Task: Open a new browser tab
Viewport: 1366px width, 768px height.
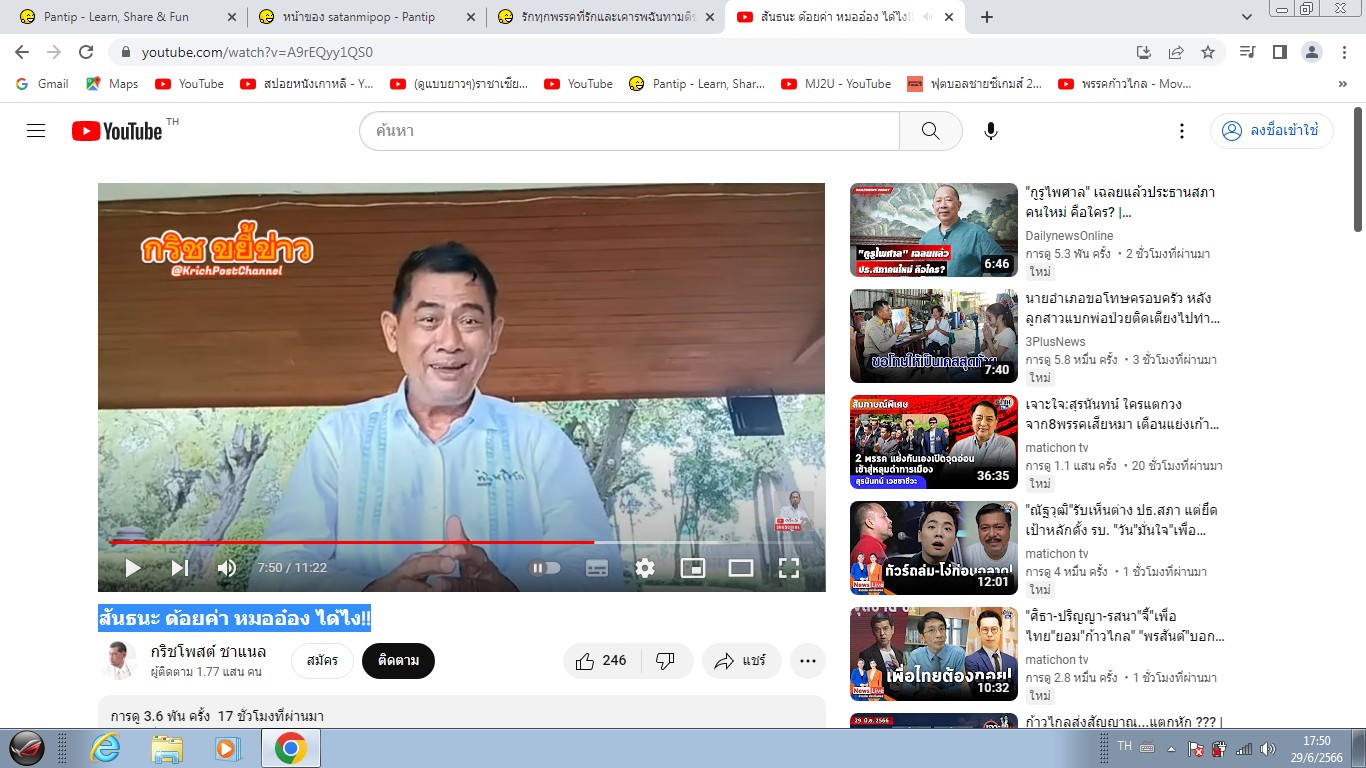Action: point(987,17)
